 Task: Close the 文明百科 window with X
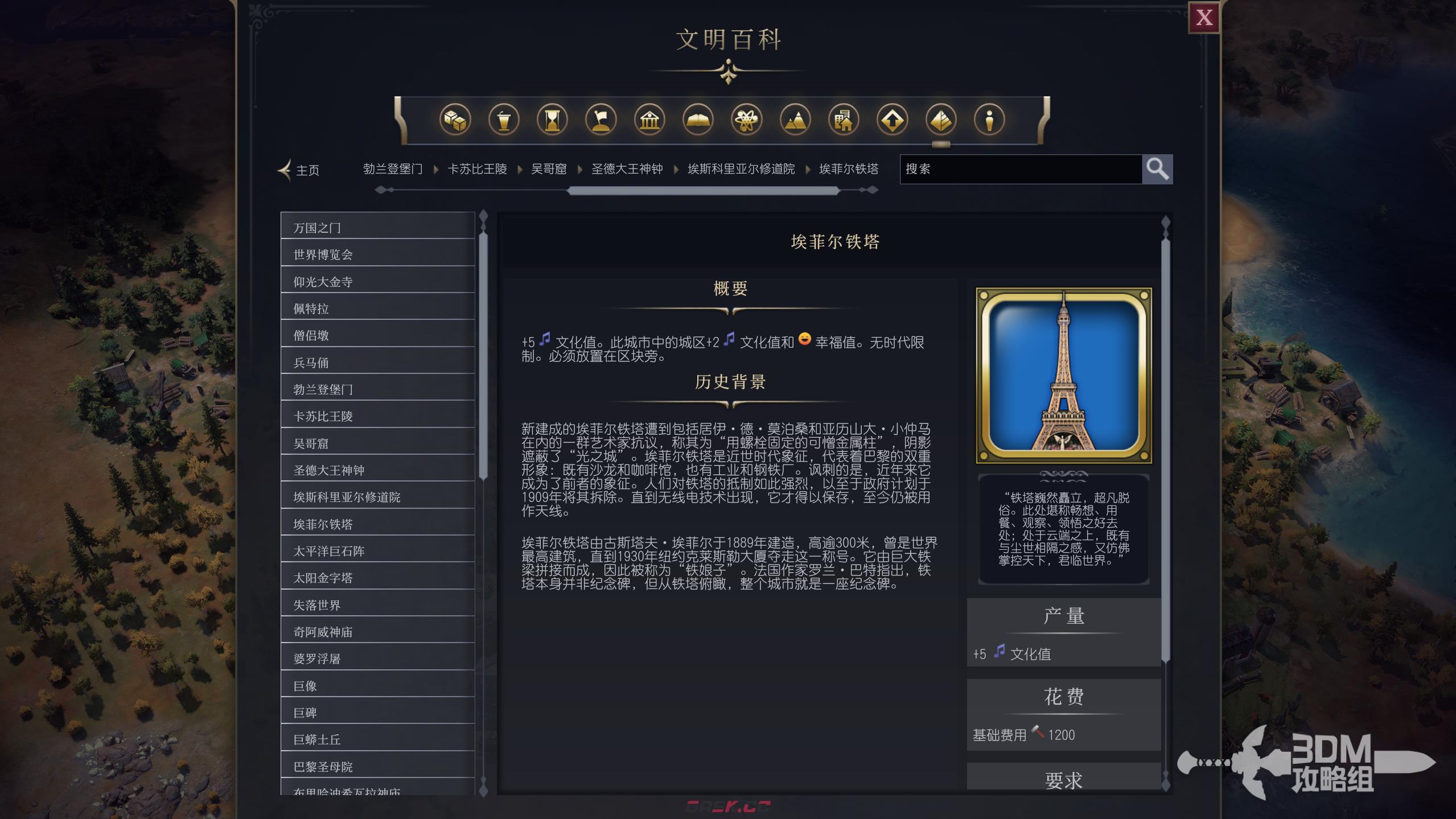[1204, 18]
